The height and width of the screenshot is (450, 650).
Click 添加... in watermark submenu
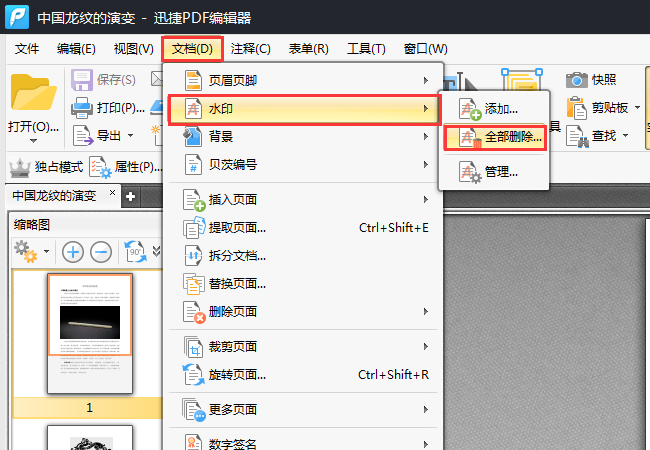click(494, 109)
